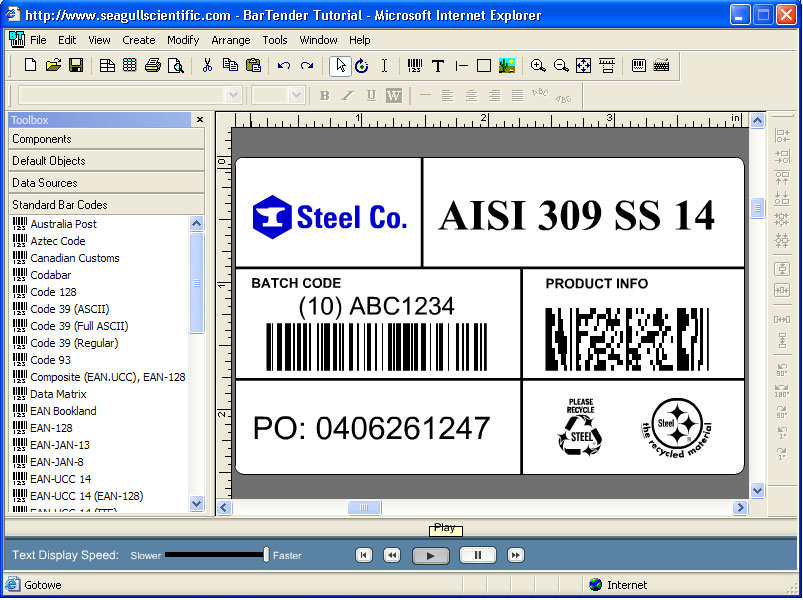Open the Arrange menu

[231, 40]
